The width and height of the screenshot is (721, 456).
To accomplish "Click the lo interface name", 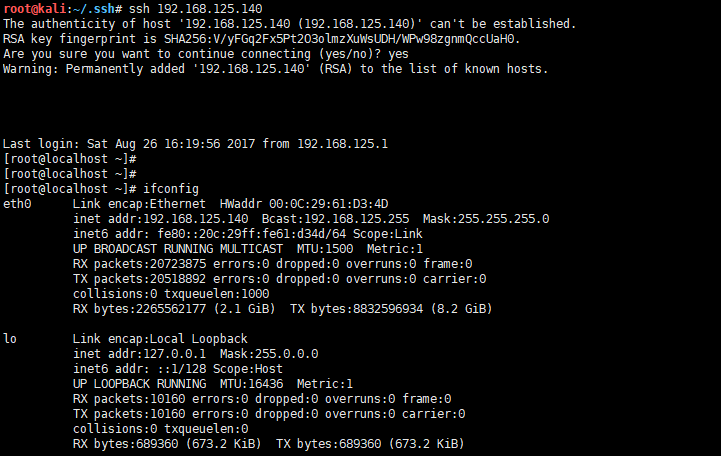I will pyautogui.click(x=10, y=339).
